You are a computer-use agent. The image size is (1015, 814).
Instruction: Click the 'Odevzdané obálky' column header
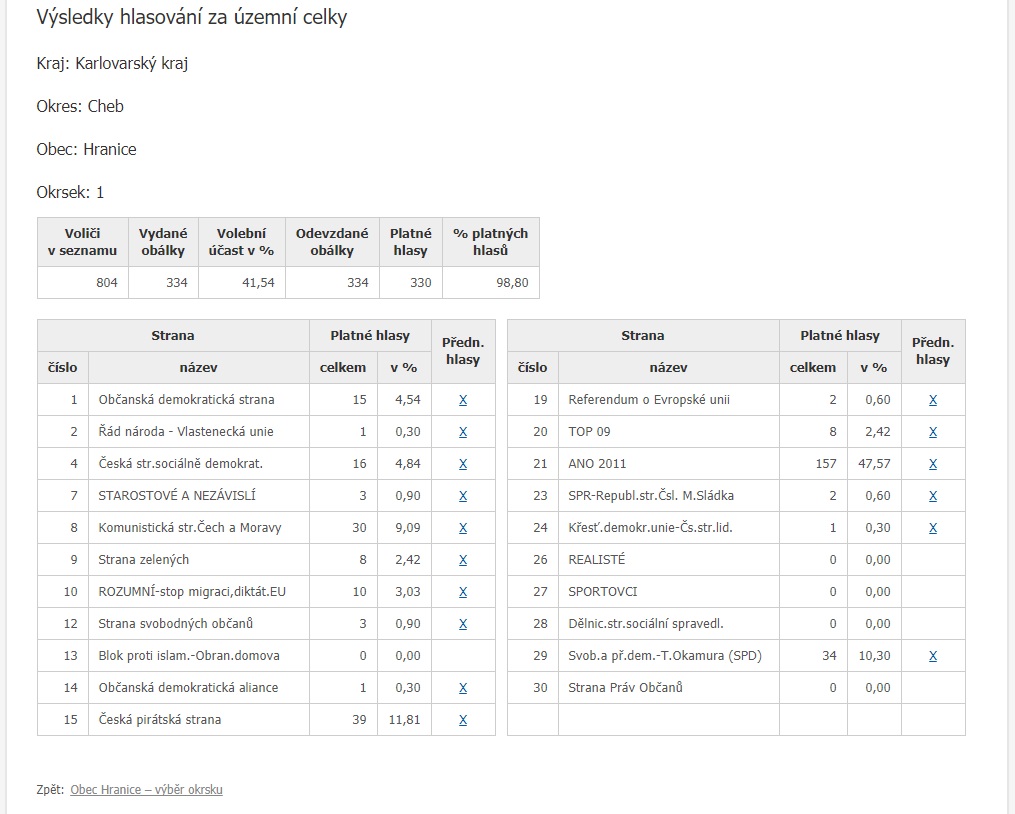coord(332,242)
